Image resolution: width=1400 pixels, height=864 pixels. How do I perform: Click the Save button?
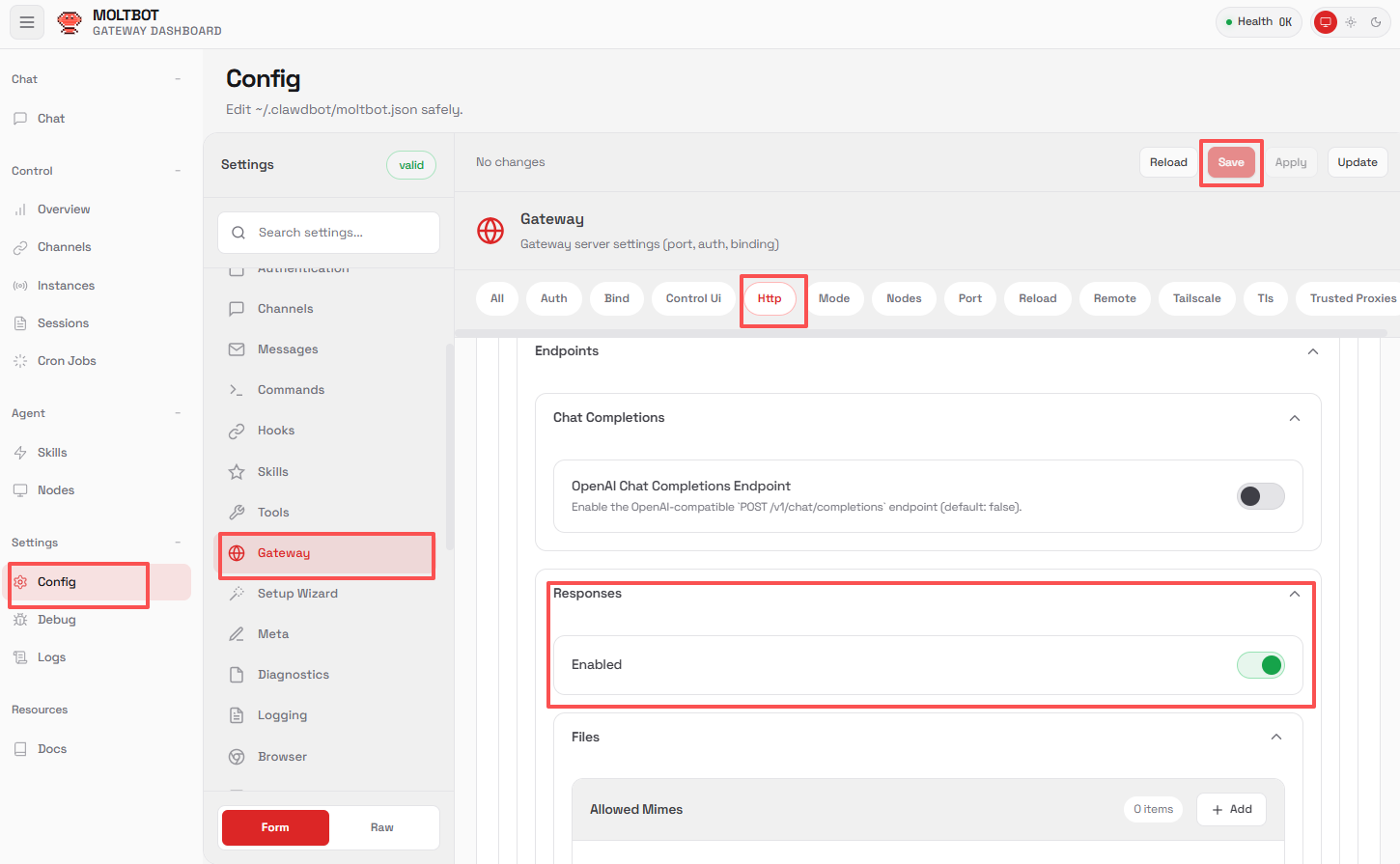point(1231,162)
